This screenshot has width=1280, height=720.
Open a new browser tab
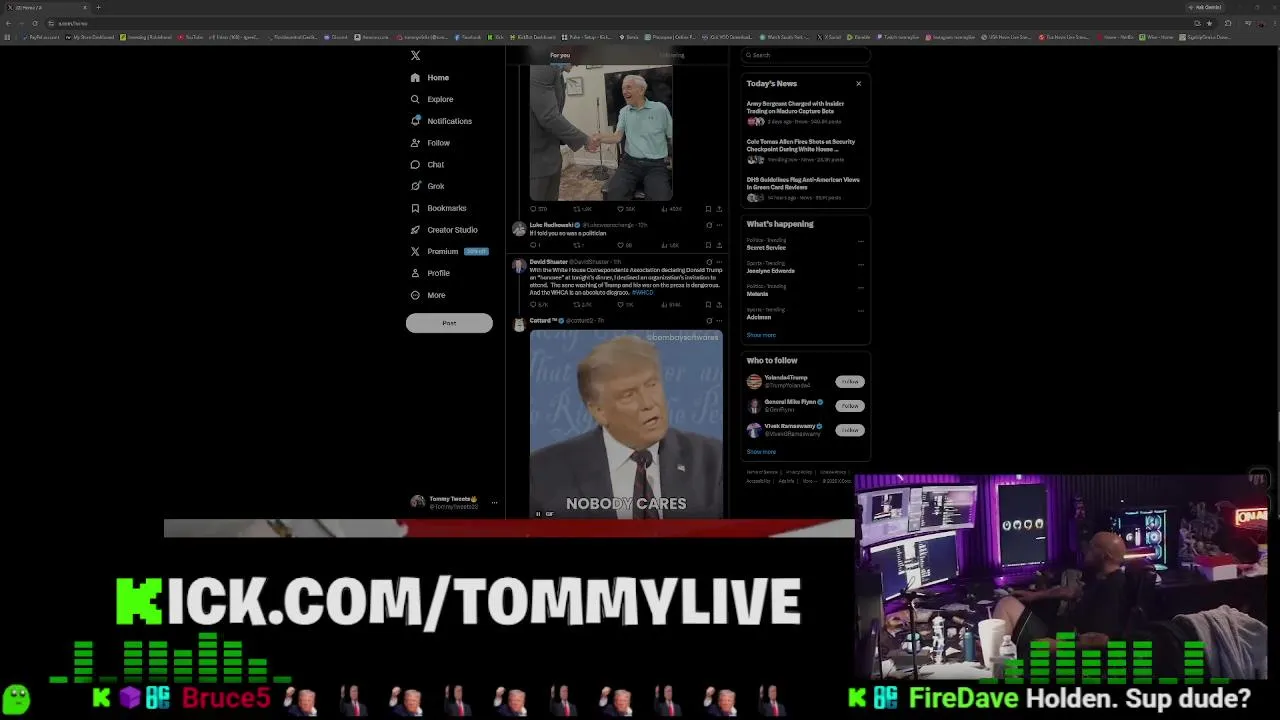tap(98, 7)
